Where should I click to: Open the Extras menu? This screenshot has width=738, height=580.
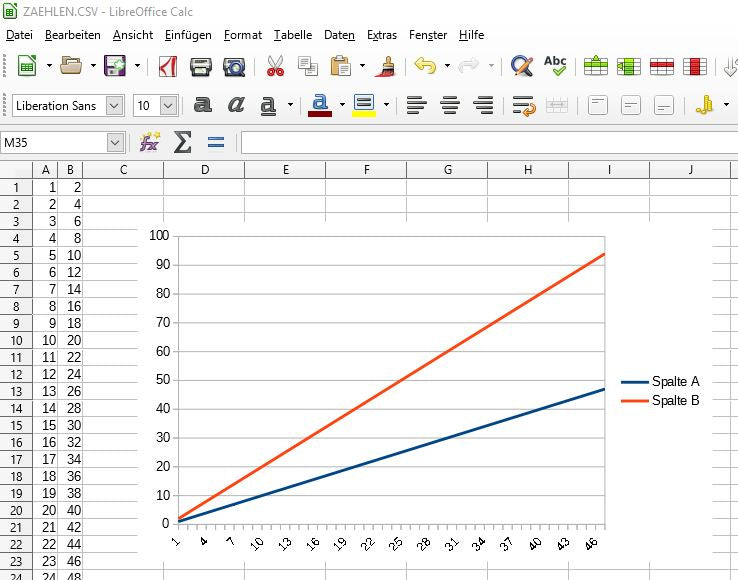[x=382, y=35]
